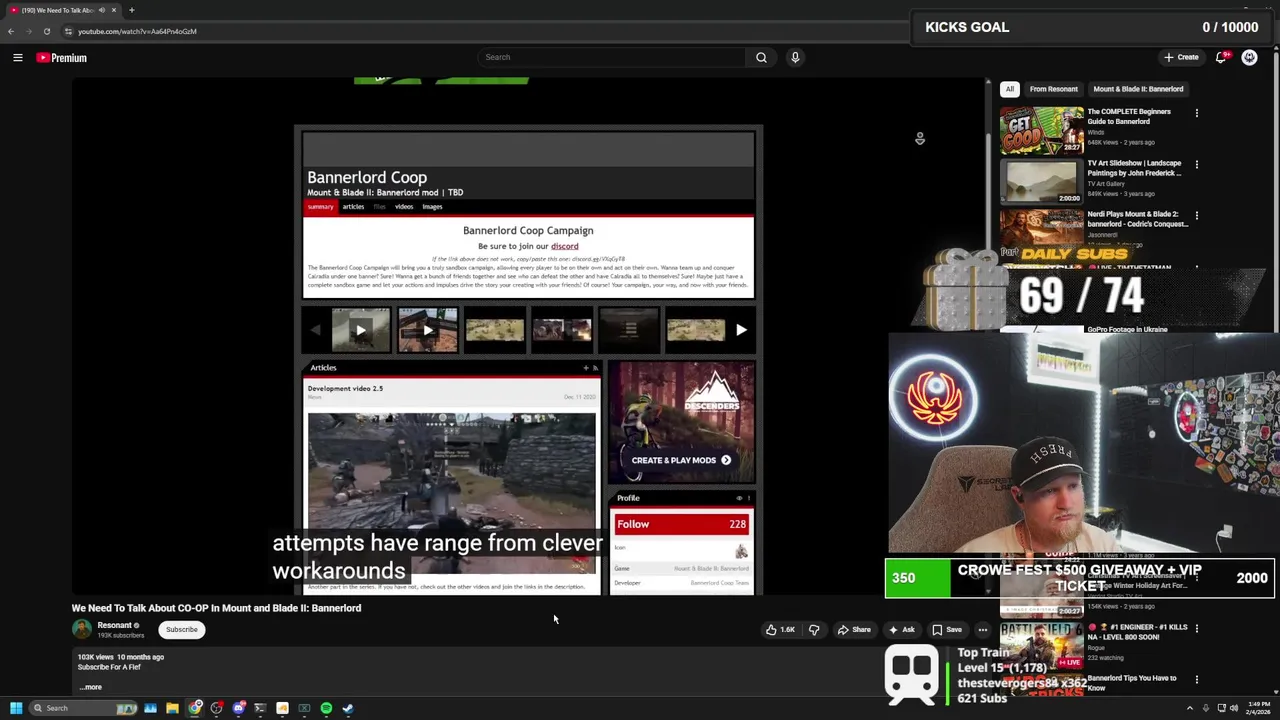The width and height of the screenshot is (1280, 720).
Task: Save the video to a playlist
Action: tap(947, 630)
